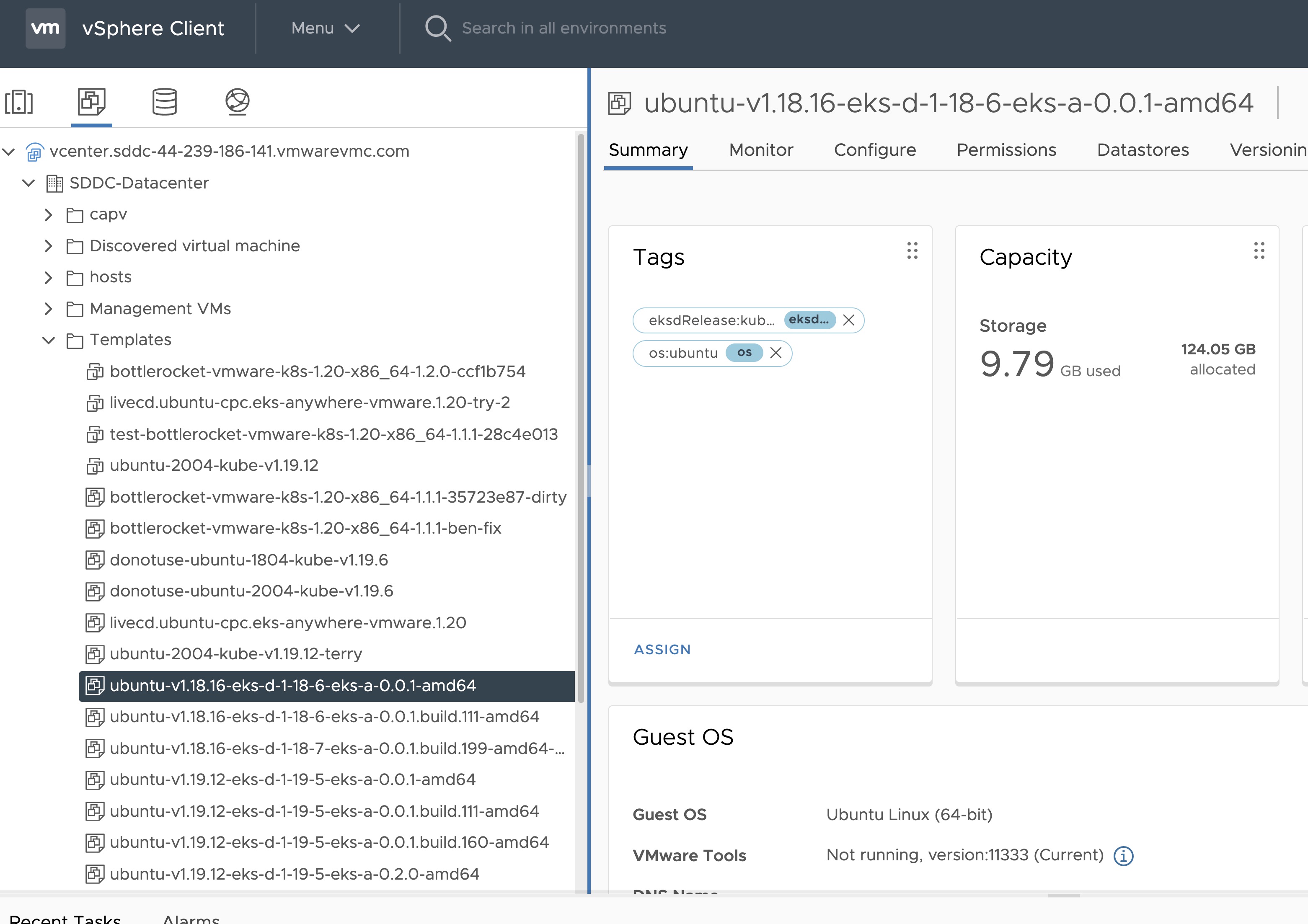
Task: Select ubuntu-2004-kube-v1.19.12-terry template
Action: coord(236,654)
